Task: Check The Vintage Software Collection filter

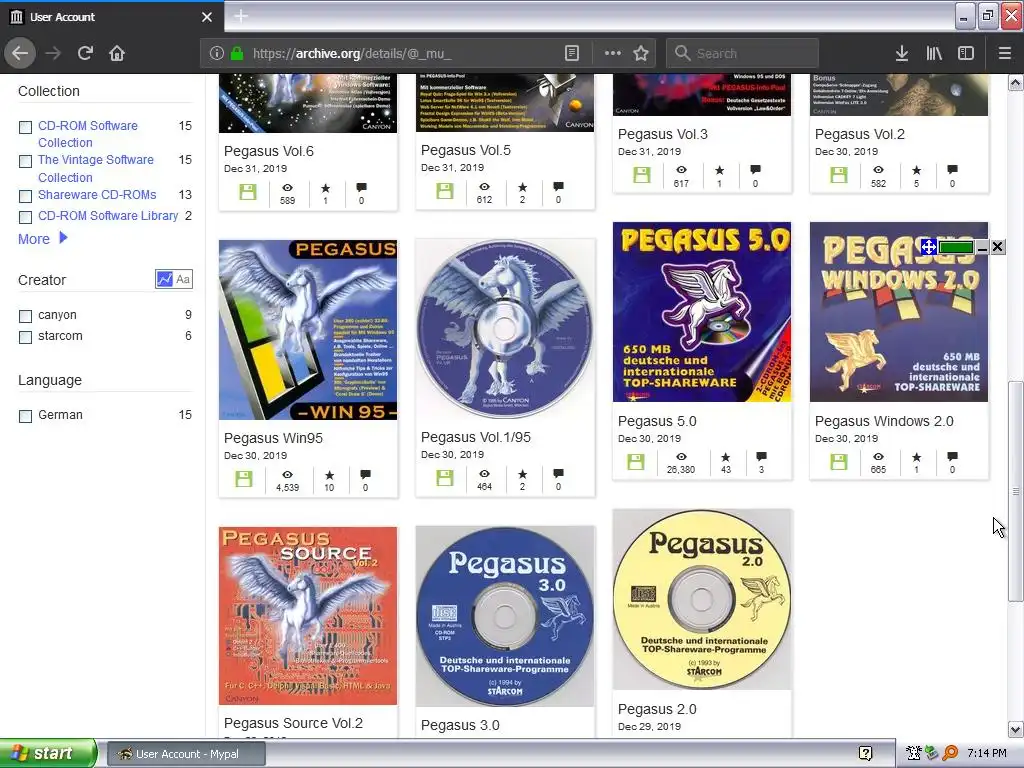Action: pyautogui.click(x=25, y=161)
